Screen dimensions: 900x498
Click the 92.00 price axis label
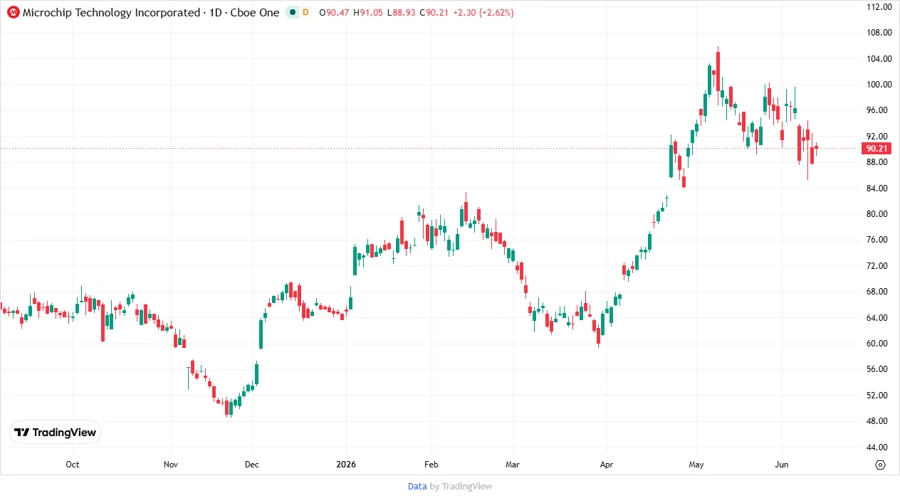coord(879,137)
